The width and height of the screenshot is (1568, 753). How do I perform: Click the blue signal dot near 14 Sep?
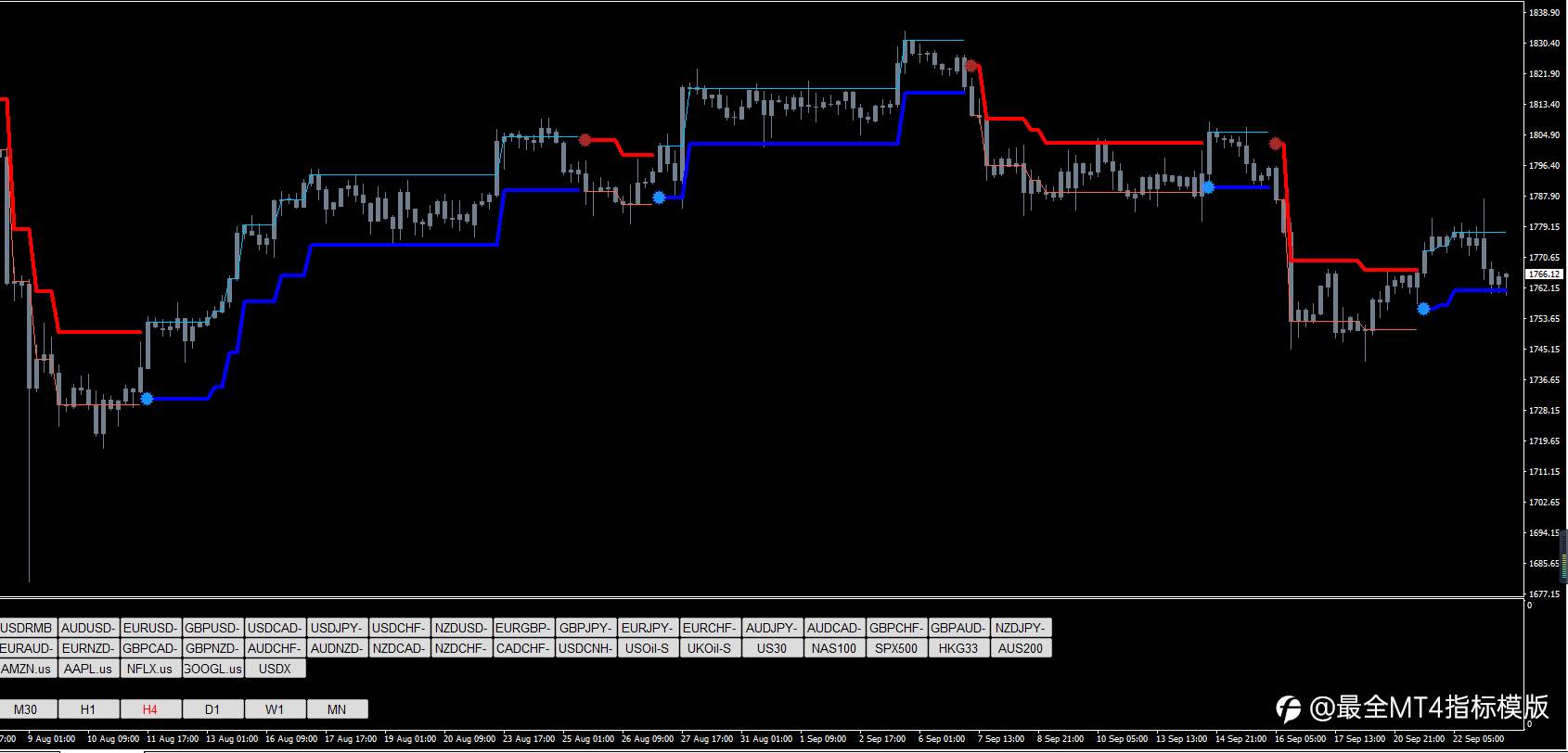pyautogui.click(x=1208, y=187)
